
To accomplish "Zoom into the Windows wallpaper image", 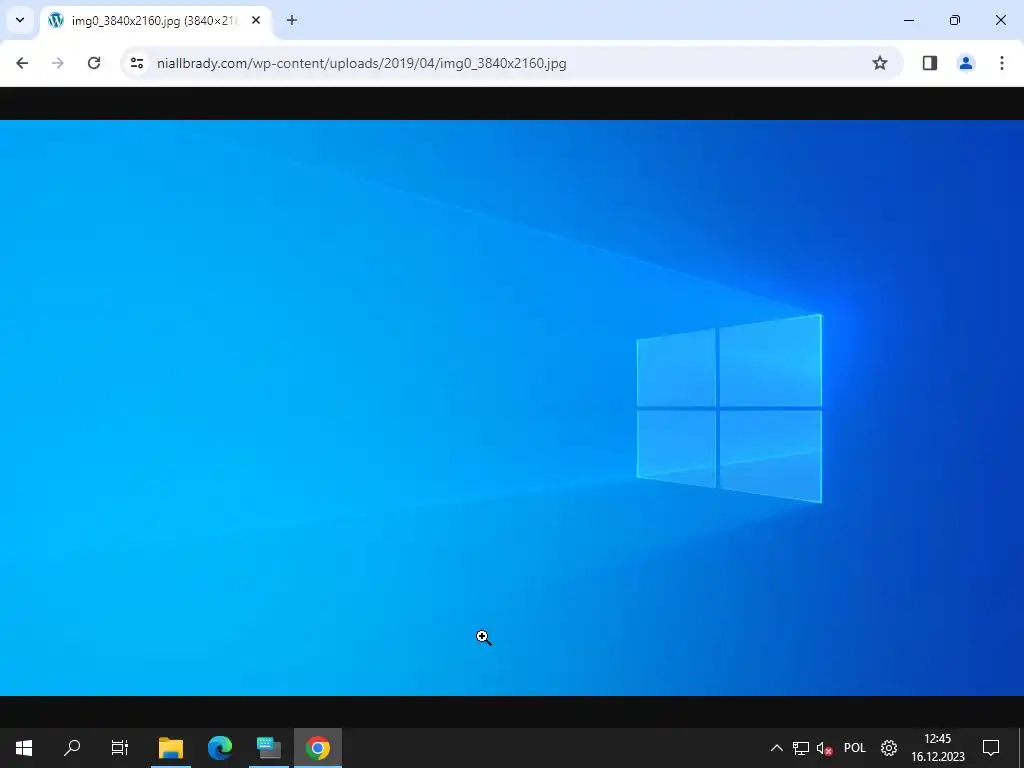I will [x=512, y=408].
